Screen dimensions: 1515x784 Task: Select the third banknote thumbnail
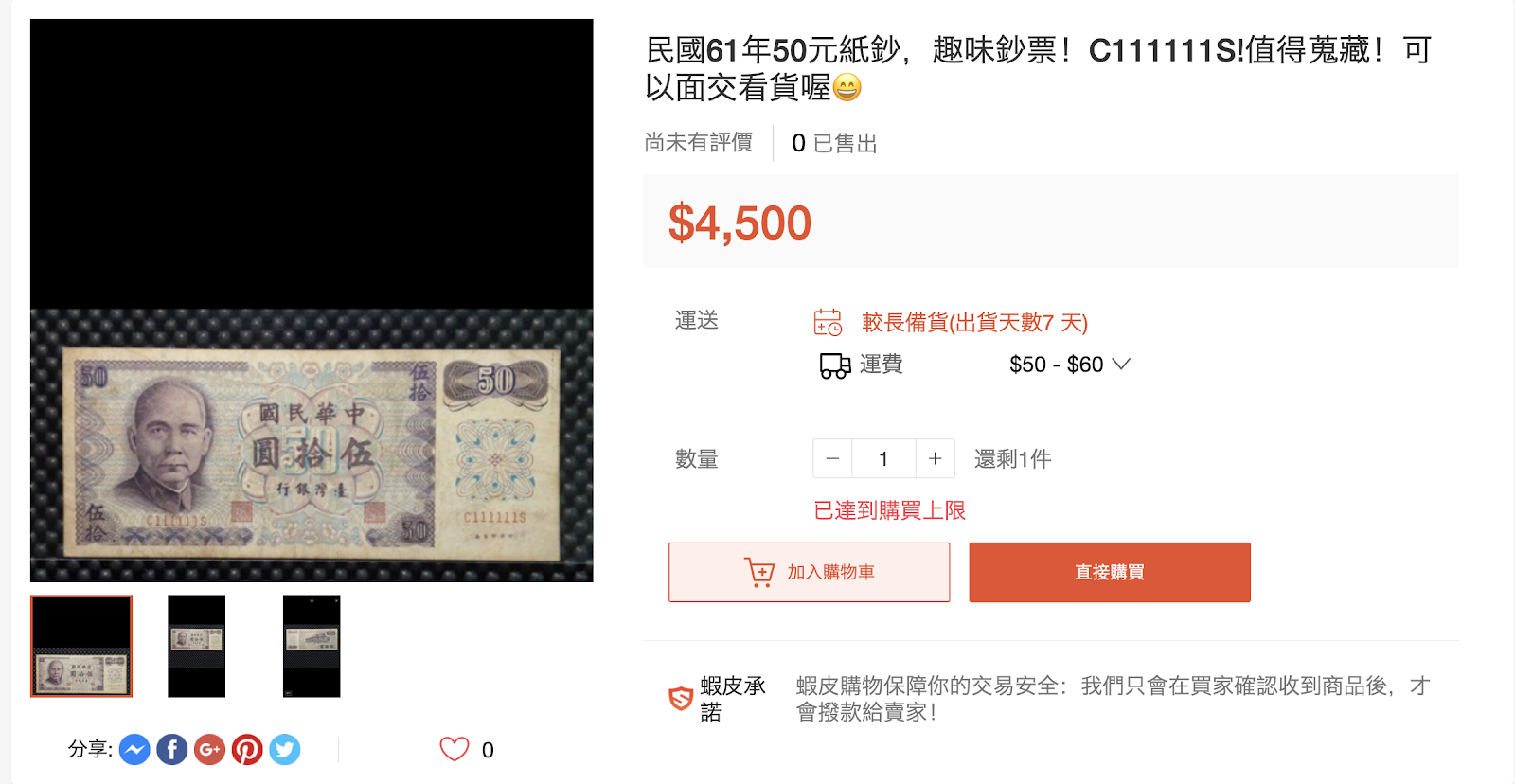pos(312,647)
